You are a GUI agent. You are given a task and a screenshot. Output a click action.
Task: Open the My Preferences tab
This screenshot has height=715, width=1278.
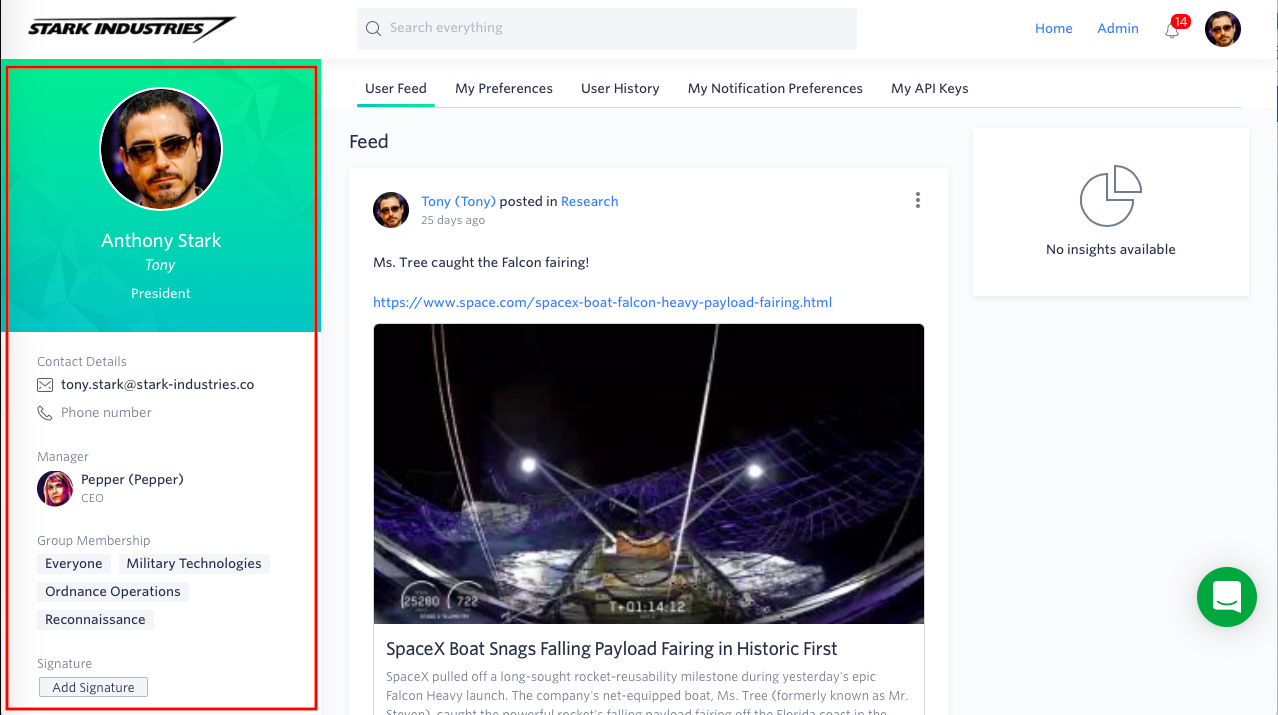504,88
